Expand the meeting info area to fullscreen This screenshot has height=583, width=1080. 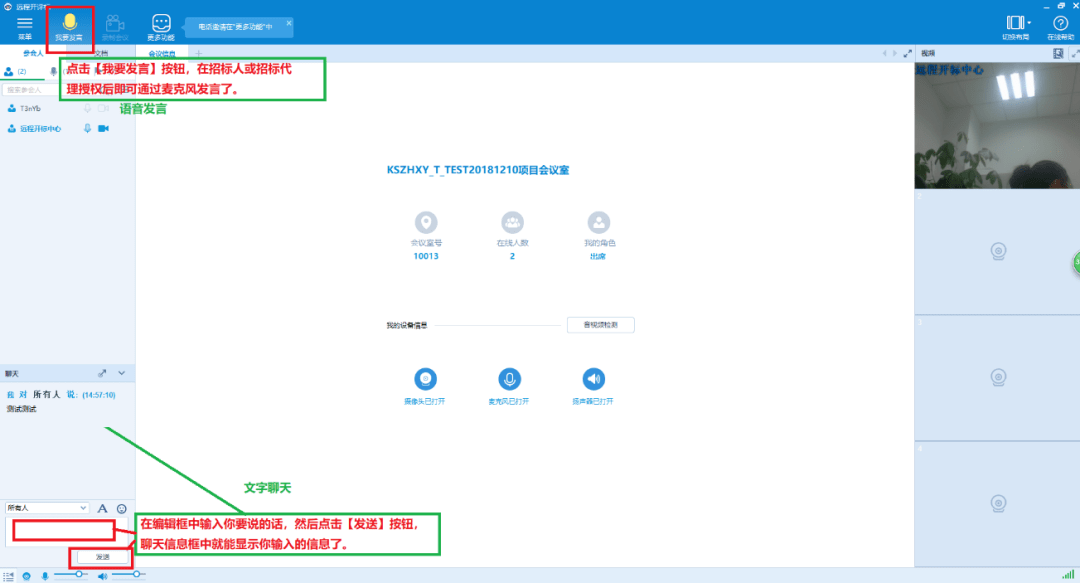point(907,53)
